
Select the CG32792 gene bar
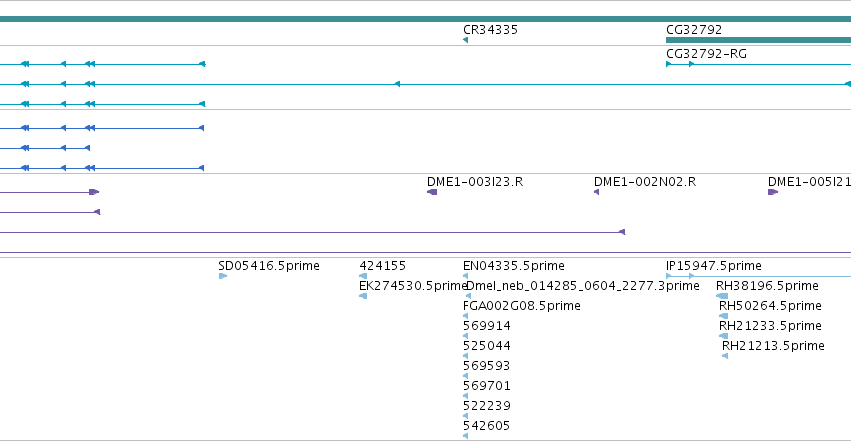click(x=758, y=40)
